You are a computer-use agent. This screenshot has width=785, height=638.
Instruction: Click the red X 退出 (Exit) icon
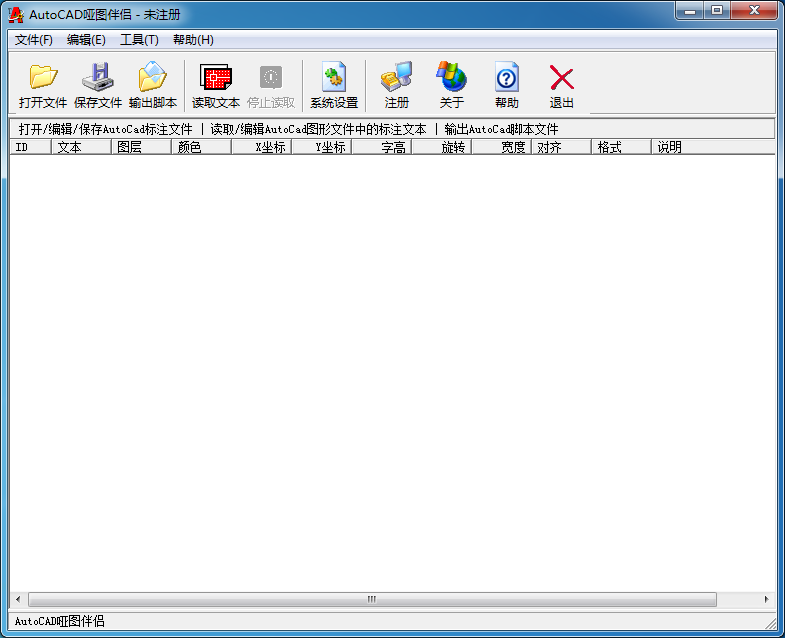pos(561,77)
